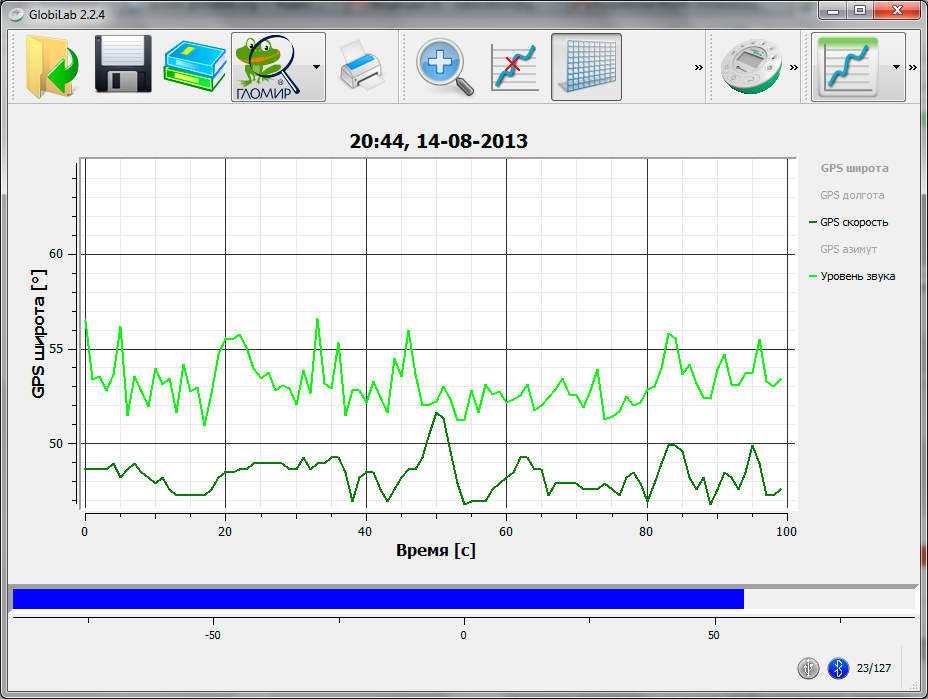The width and height of the screenshot is (928, 699).
Task: Click the USB connection status icon
Action: click(x=809, y=668)
